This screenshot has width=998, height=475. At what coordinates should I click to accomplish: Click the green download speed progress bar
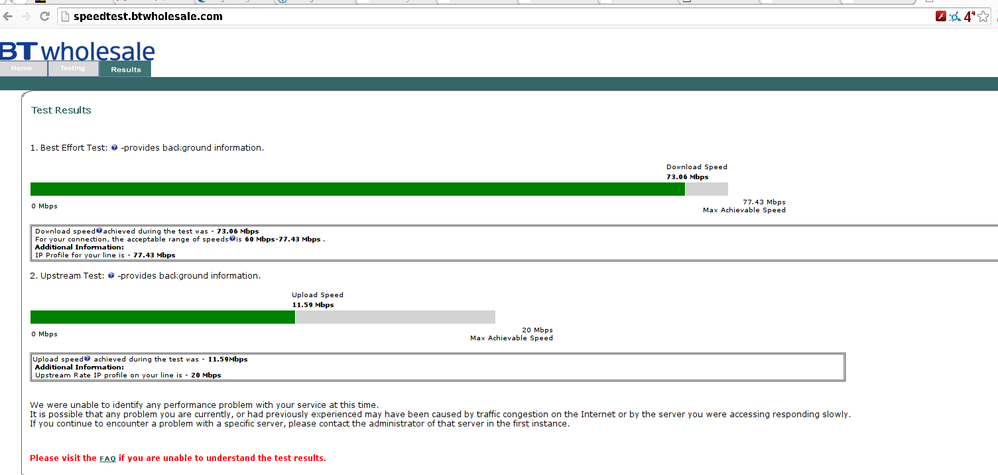coord(358,189)
